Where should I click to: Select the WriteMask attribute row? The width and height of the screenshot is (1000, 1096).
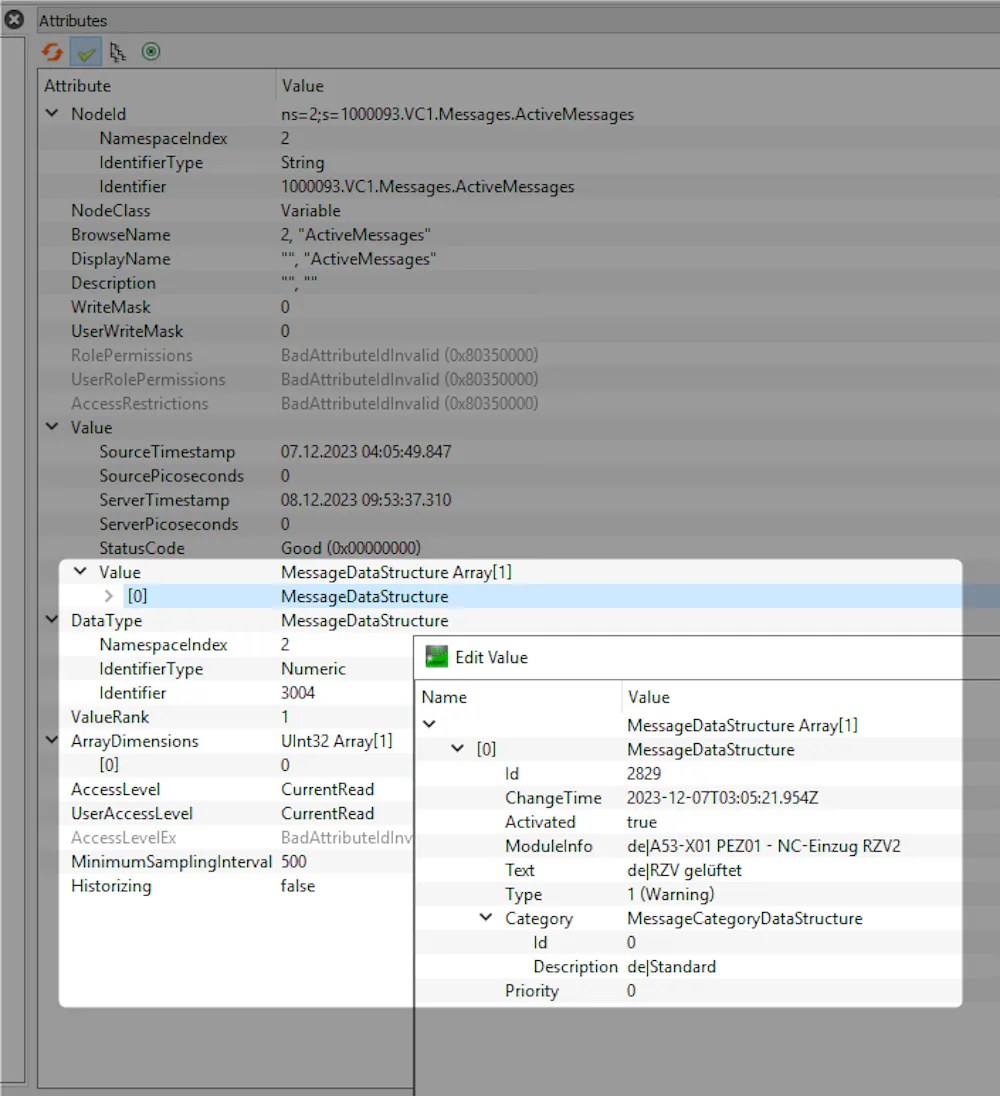(519, 307)
